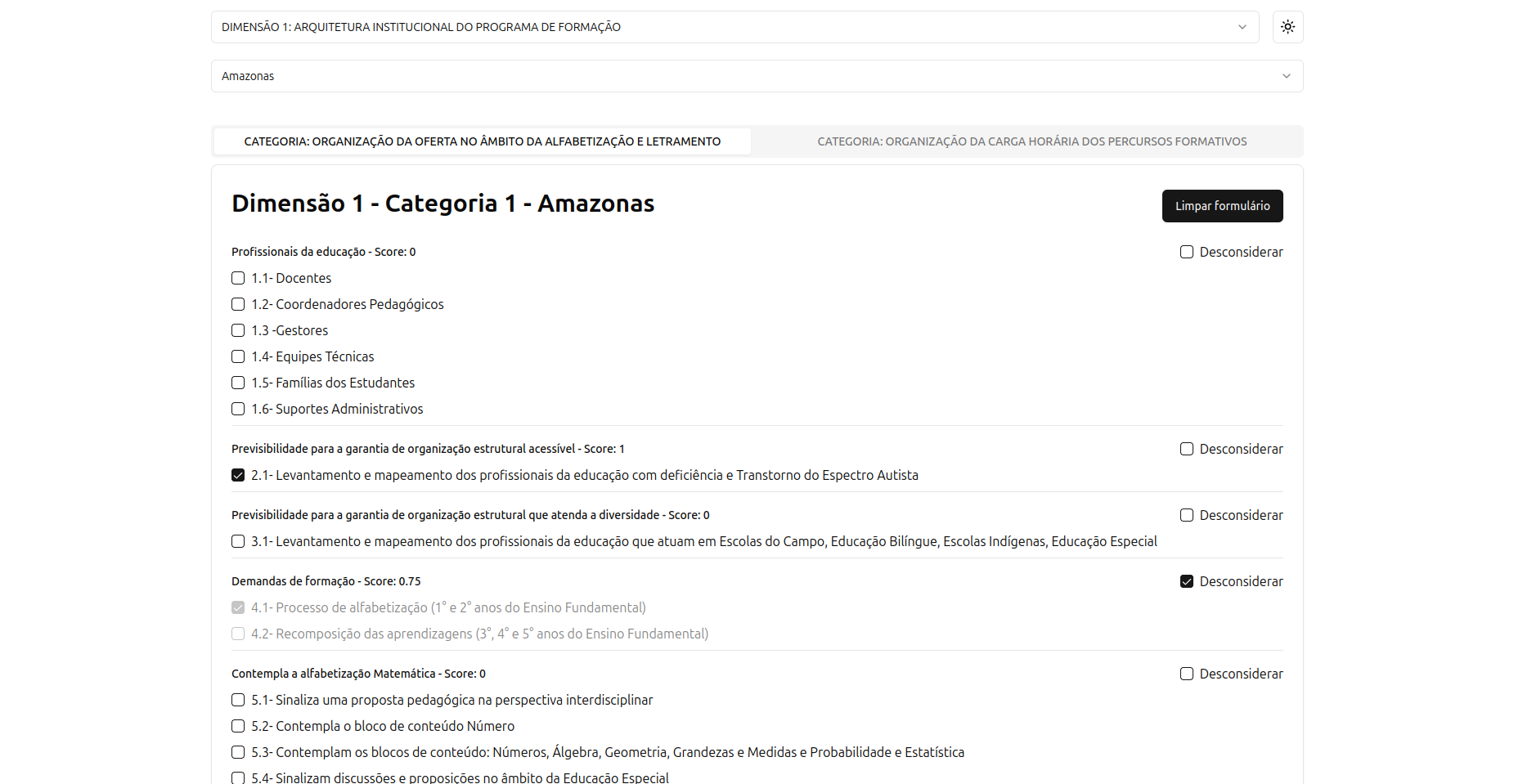
Task: Uncheck Desconsiderar for Demandas de formação
Action: 1186,581
